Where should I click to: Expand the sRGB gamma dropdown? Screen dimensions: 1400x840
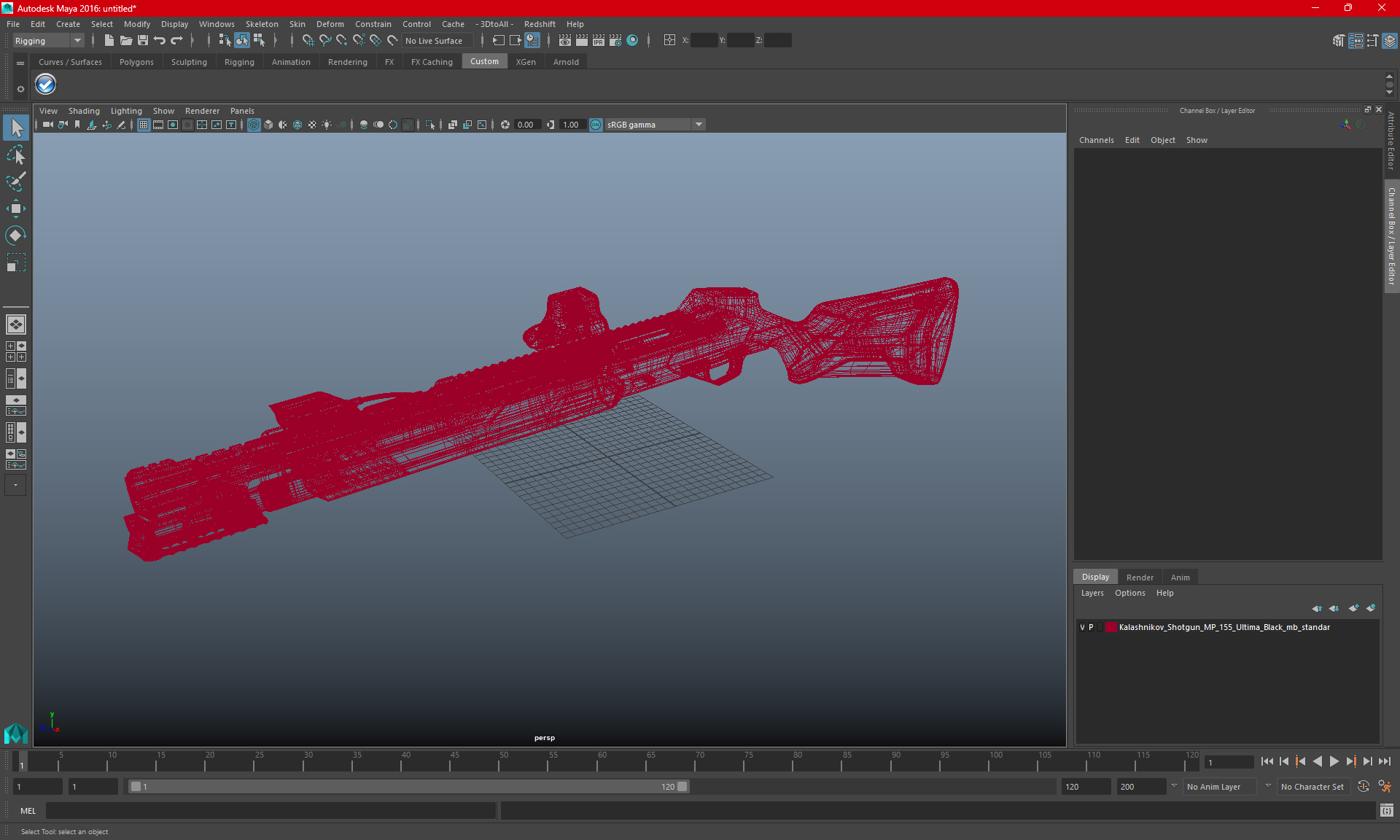click(699, 125)
